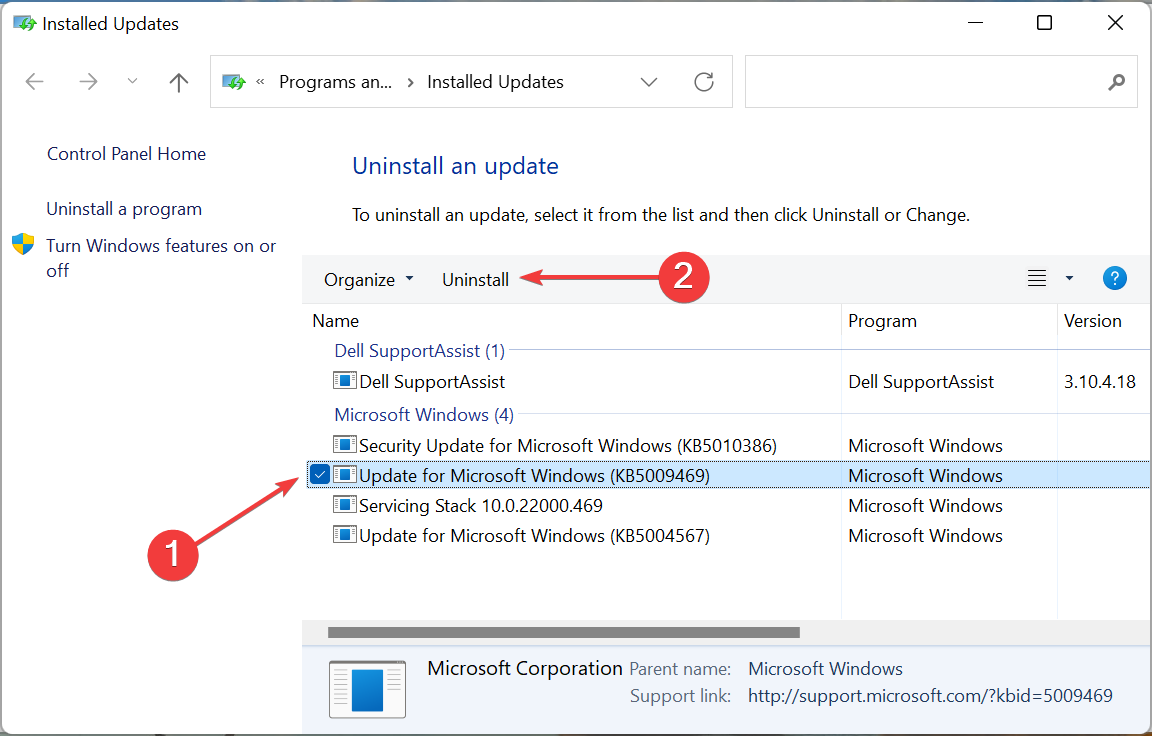
Task: Uncheck the KB5009469 update checkbox
Action: click(320, 475)
